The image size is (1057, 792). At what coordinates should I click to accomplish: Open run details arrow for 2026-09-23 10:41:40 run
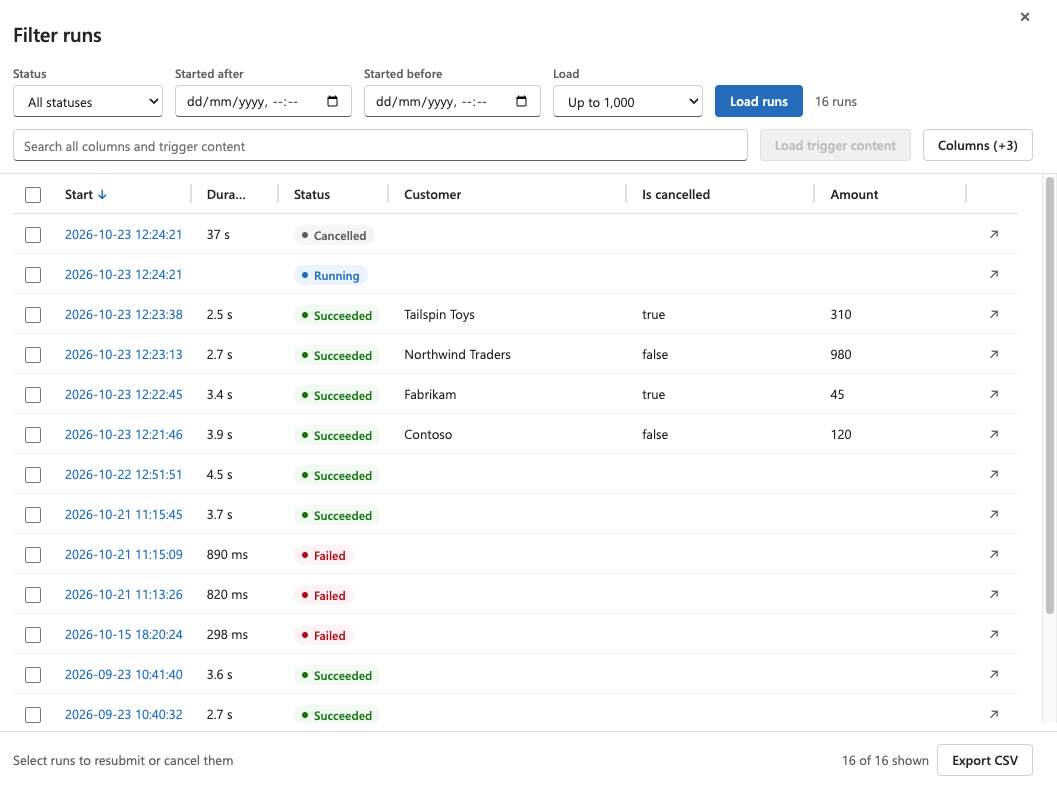(994, 674)
